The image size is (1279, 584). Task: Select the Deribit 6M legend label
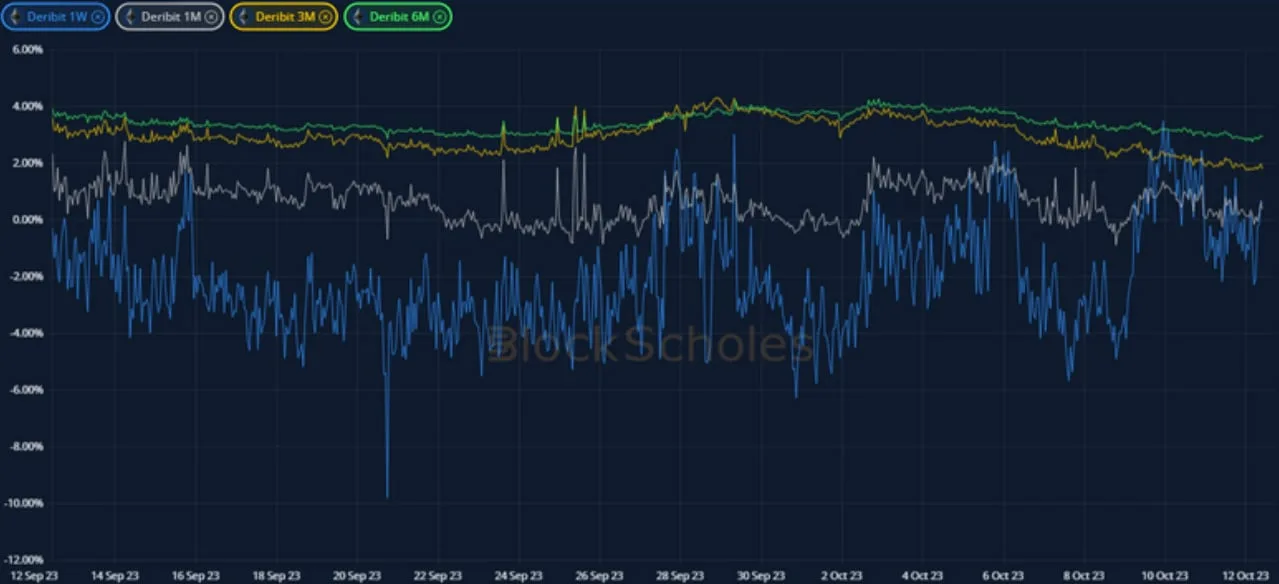(x=399, y=17)
